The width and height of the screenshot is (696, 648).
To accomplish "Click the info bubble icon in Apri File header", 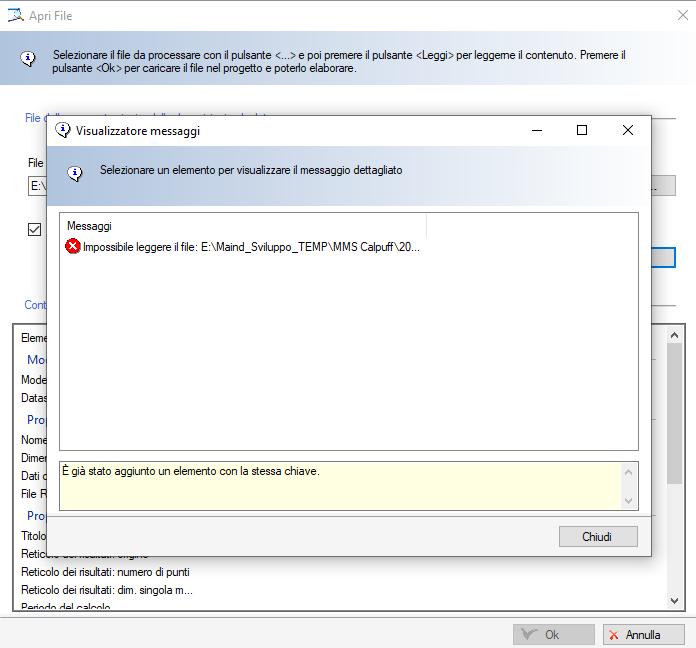I will 28,59.
